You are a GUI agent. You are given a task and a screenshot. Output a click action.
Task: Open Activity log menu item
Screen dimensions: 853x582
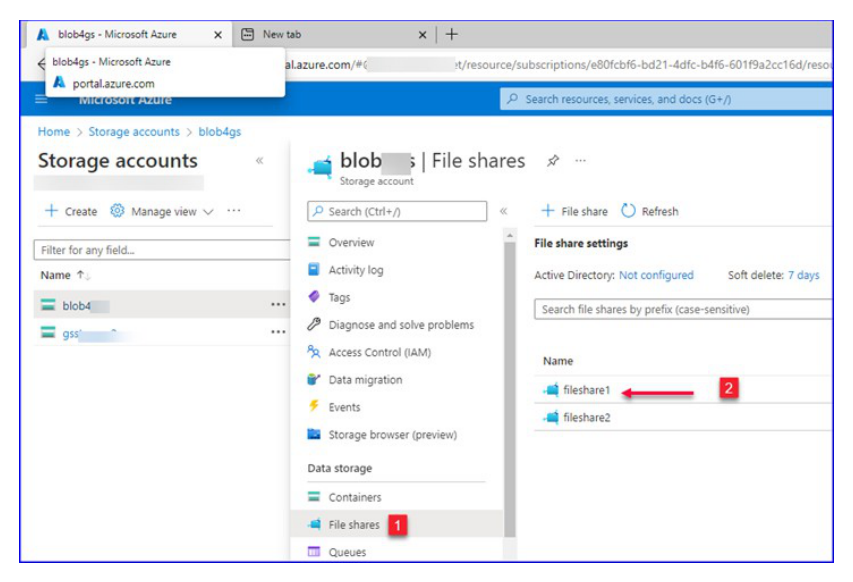click(356, 270)
